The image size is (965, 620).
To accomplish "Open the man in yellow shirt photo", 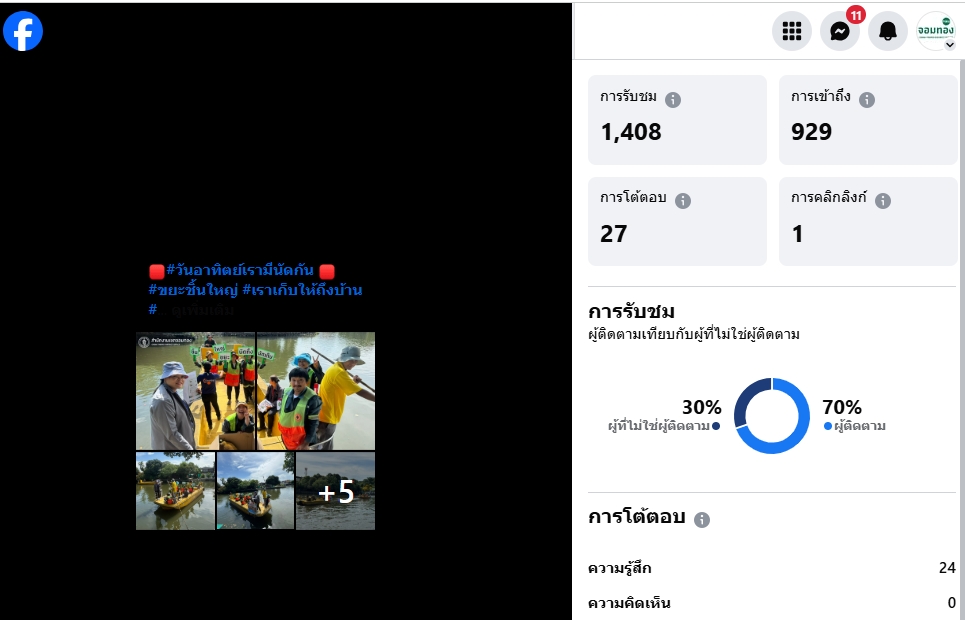I will click(316, 391).
